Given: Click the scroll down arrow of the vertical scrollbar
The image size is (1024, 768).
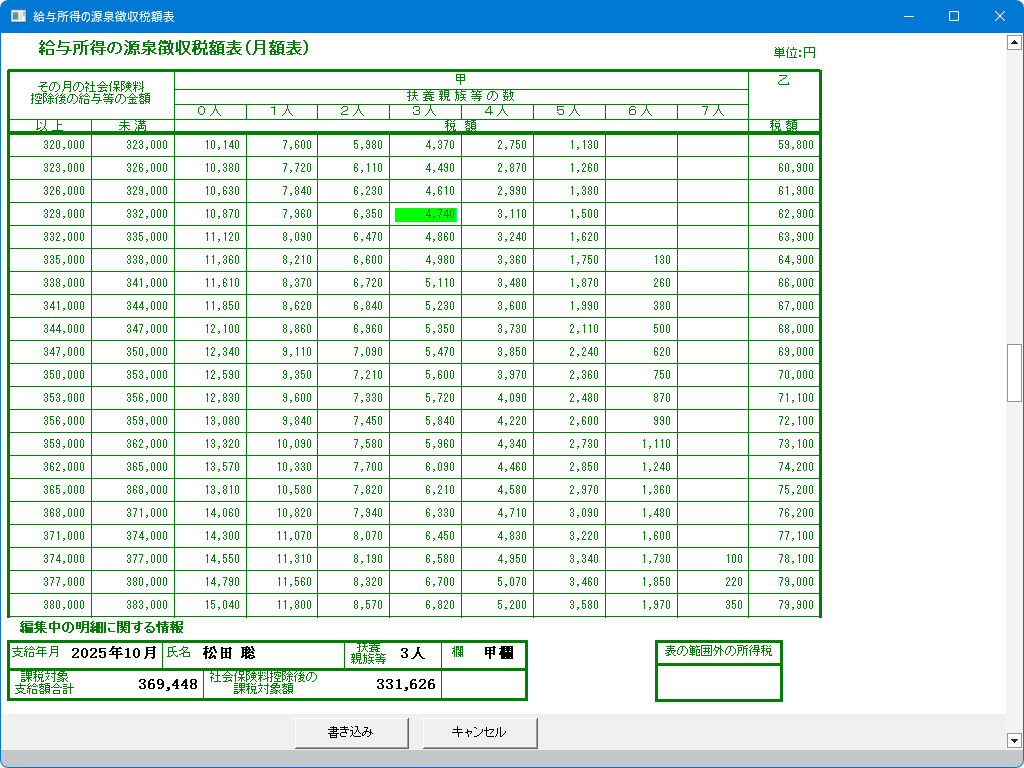Looking at the screenshot, I should pyautogui.click(x=1014, y=740).
